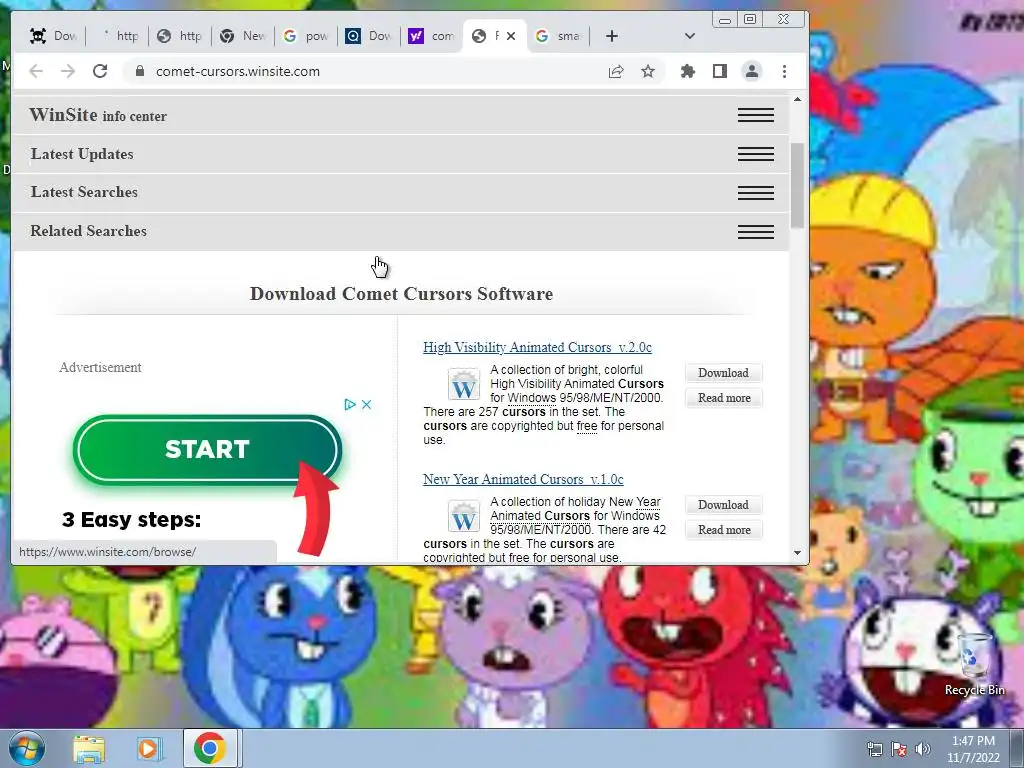The height and width of the screenshot is (768, 1024).
Task: Click the WinSite info center heading
Action: [98, 115]
